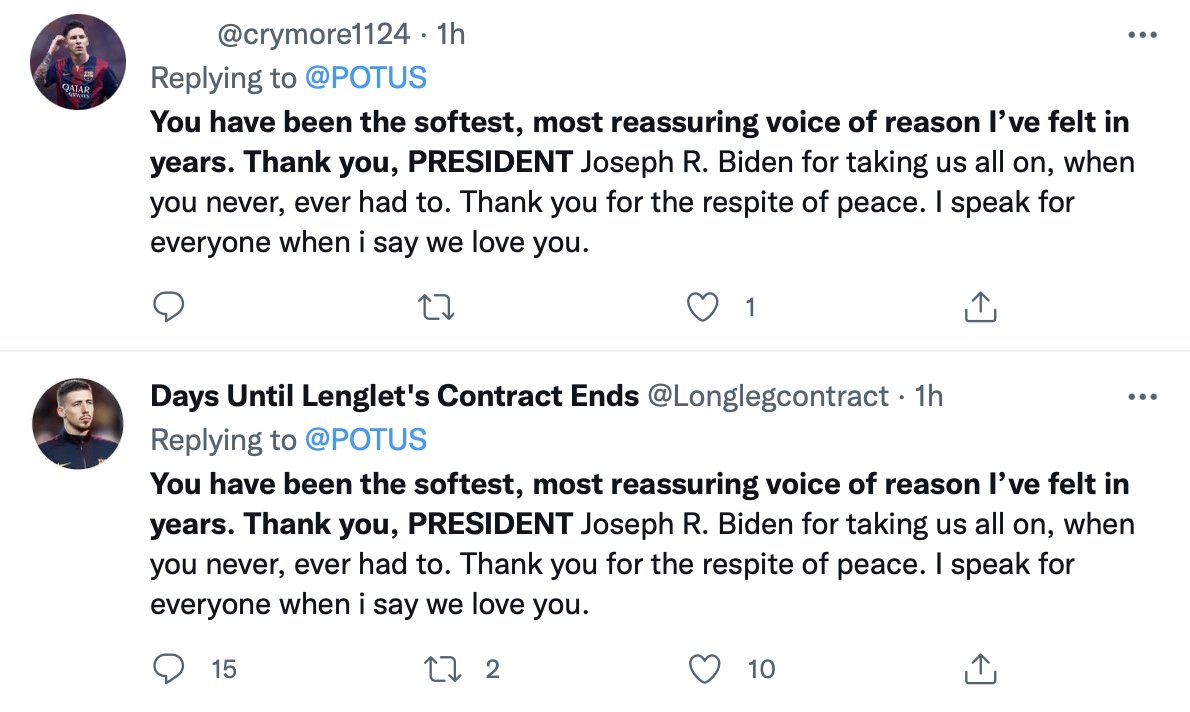Open more options for Longlegcontract tweet
Viewport: 1190px width, 712px height.
(1141, 397)
